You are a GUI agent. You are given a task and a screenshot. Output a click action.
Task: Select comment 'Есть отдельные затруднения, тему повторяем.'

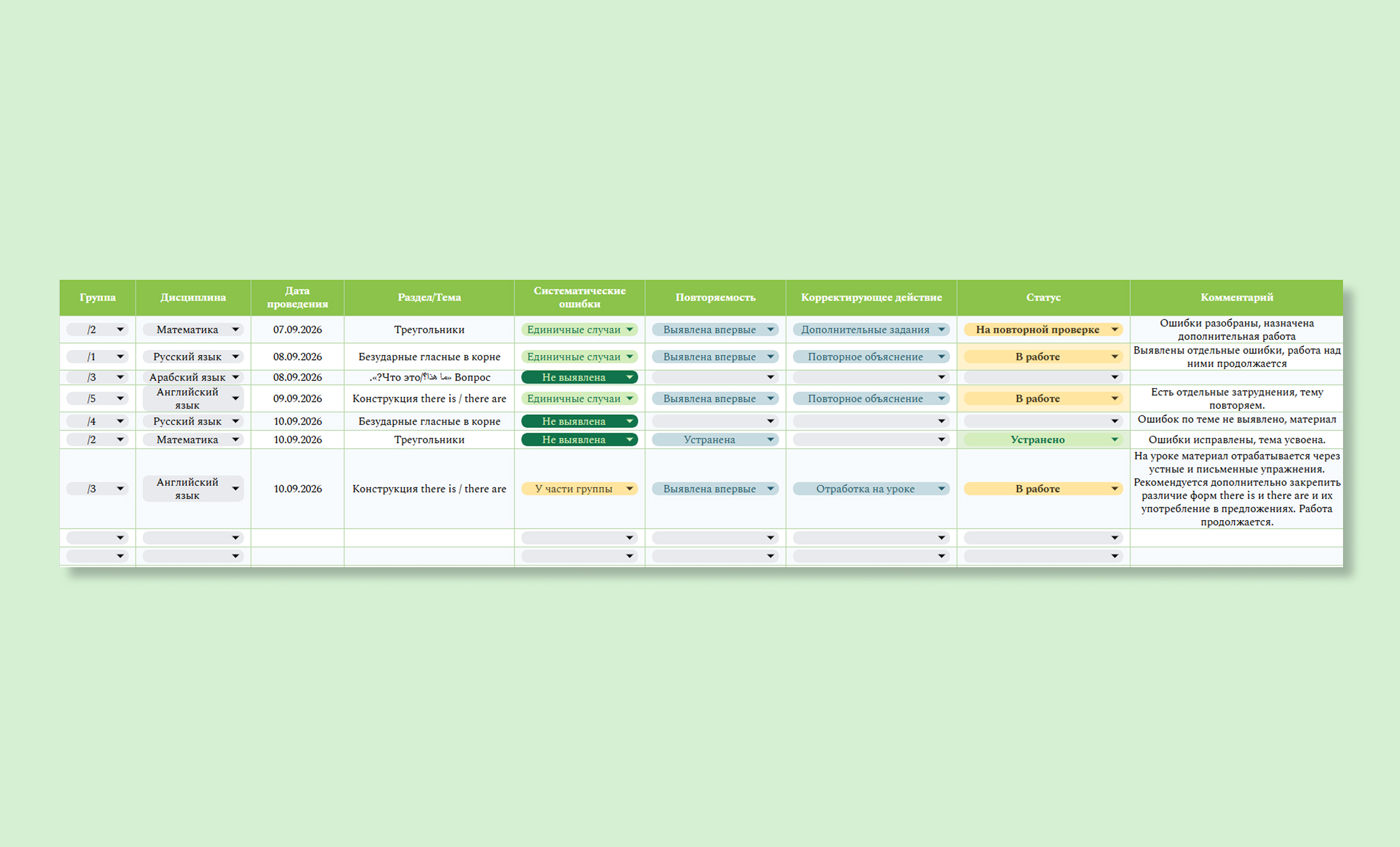point(1236,399)
